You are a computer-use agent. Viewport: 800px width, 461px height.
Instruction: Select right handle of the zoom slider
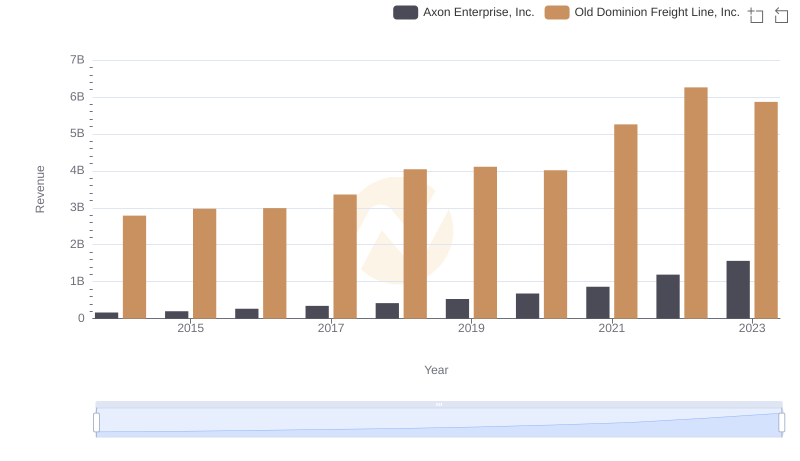(x=781, y=422)
